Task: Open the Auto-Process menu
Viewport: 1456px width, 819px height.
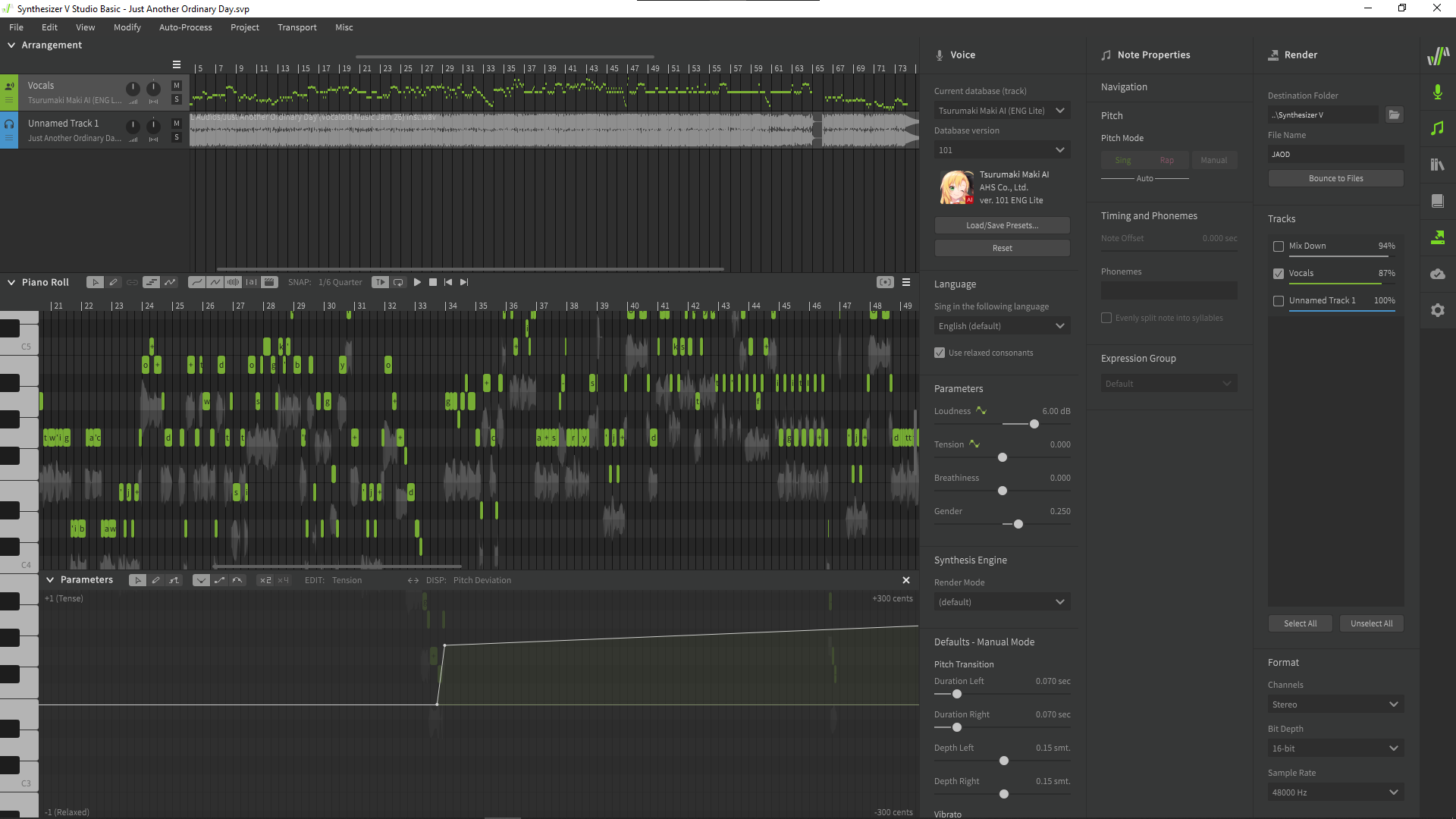Action: (186, 27)
